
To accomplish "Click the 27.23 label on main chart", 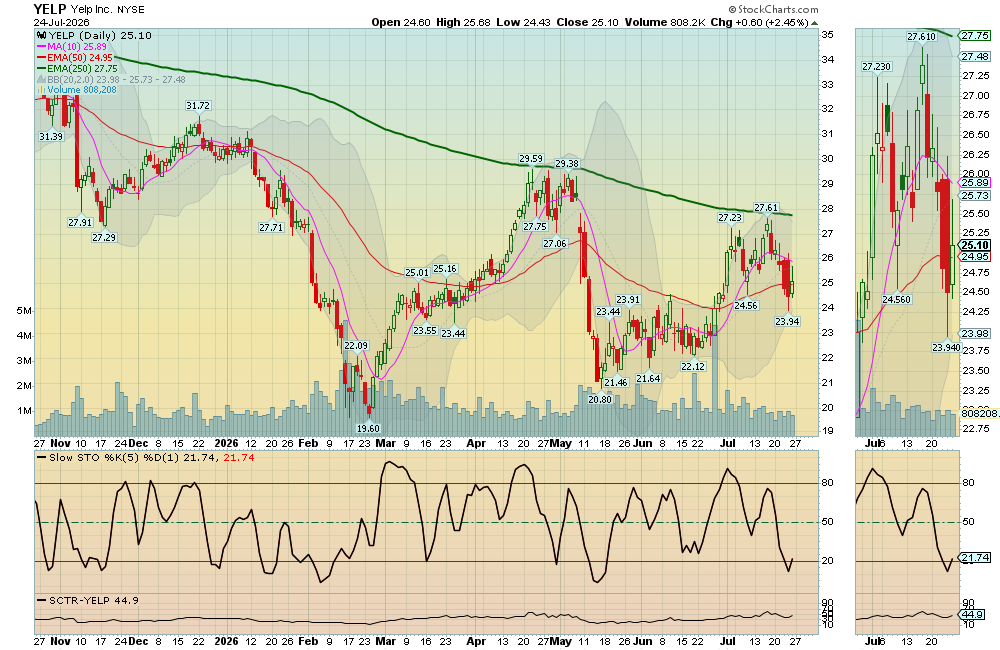I will pyautogui.click(x=730, y=218).
